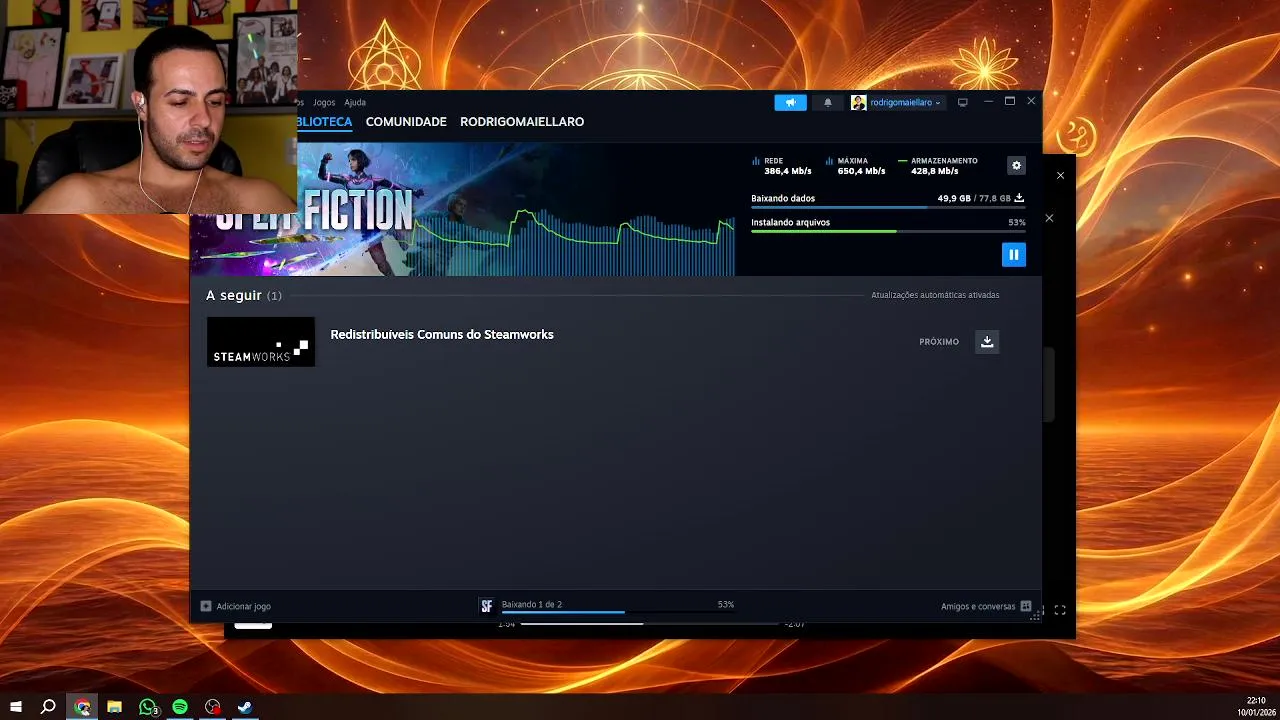Open WhatsApp from the taskbar
The image size is (1280, 720).
[x=148, y=707]
